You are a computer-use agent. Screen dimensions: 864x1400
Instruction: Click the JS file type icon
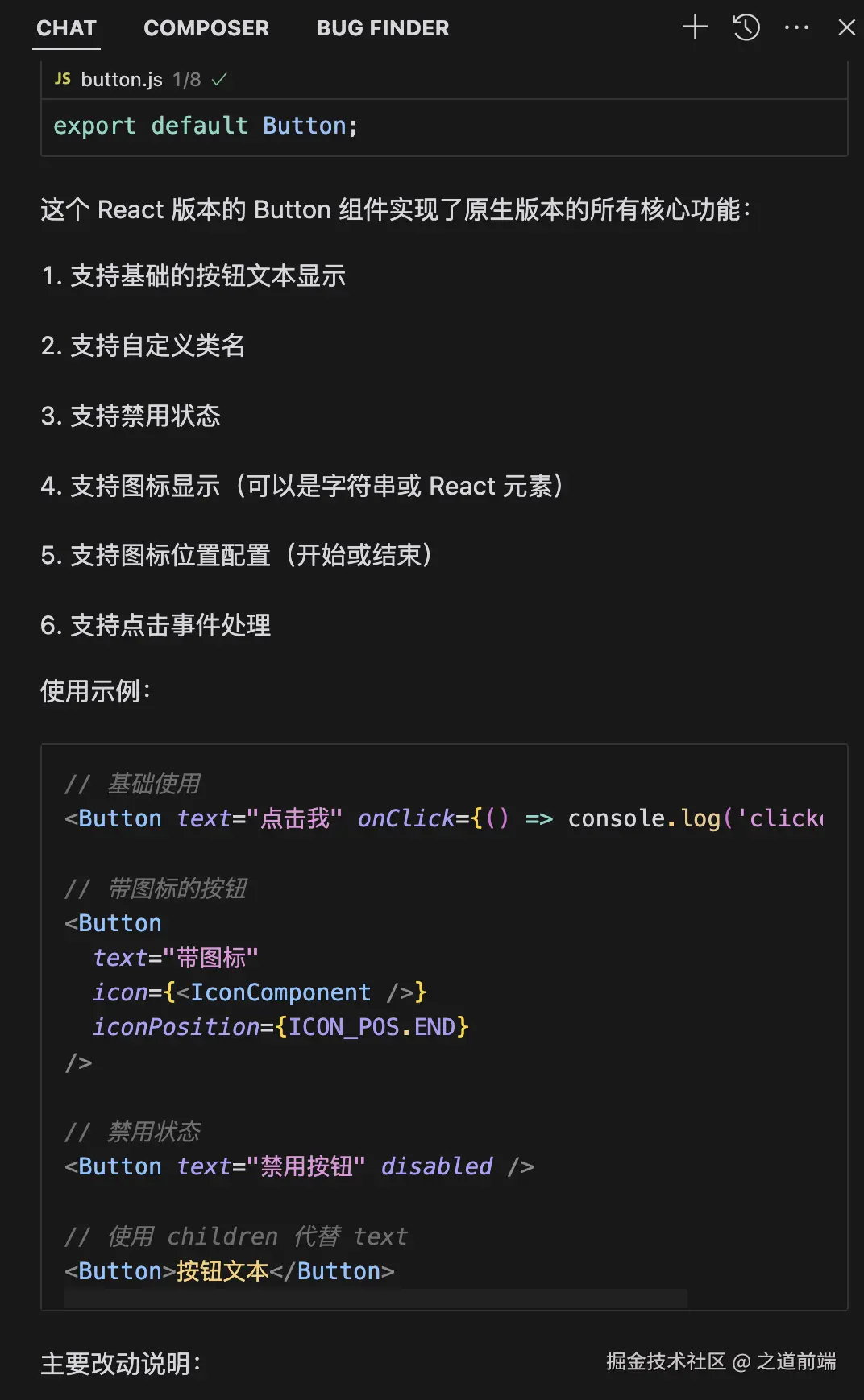62,79
